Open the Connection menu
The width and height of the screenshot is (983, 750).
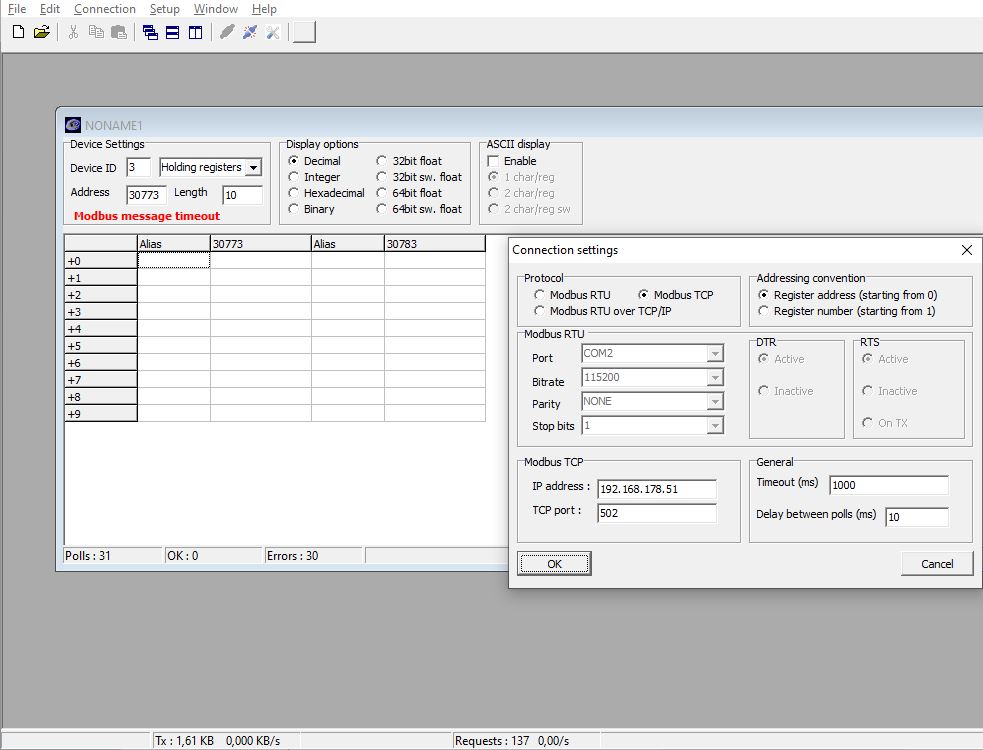pos(104,9)
